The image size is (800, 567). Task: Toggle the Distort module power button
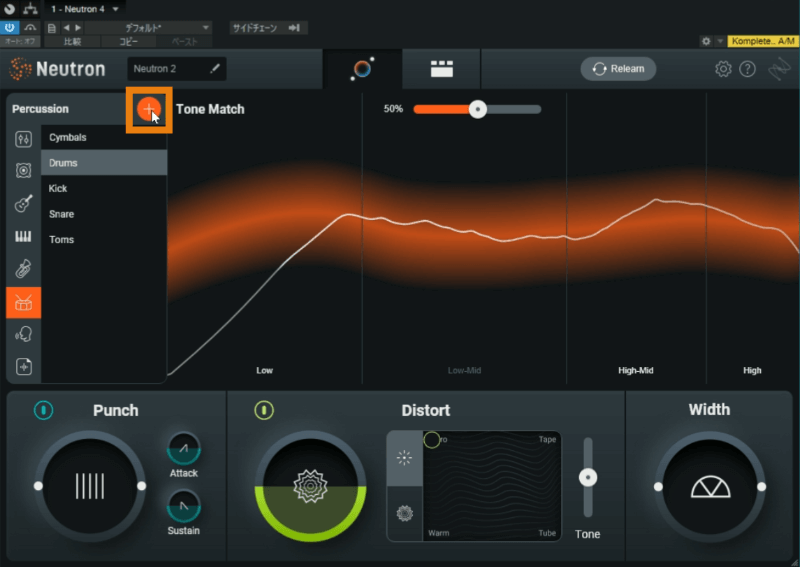[x=264, y=410]
